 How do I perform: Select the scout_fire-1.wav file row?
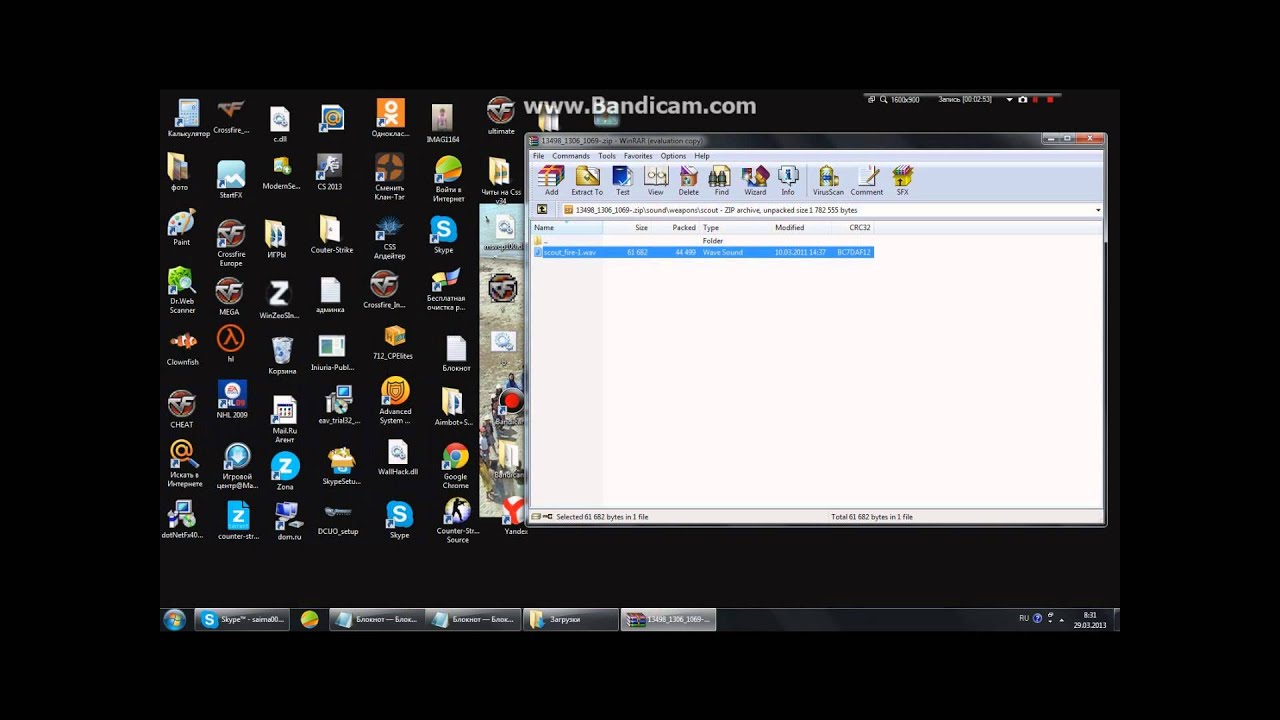[703, 252]
